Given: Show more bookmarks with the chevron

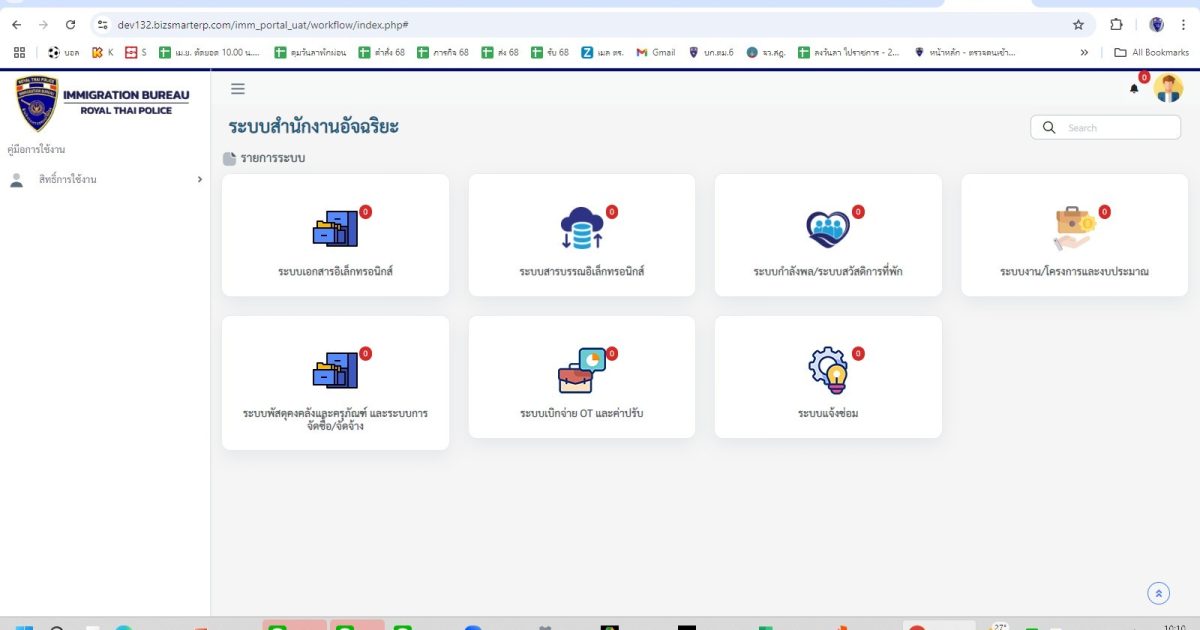Looking at the screenshot, I should pos(1084,52).
